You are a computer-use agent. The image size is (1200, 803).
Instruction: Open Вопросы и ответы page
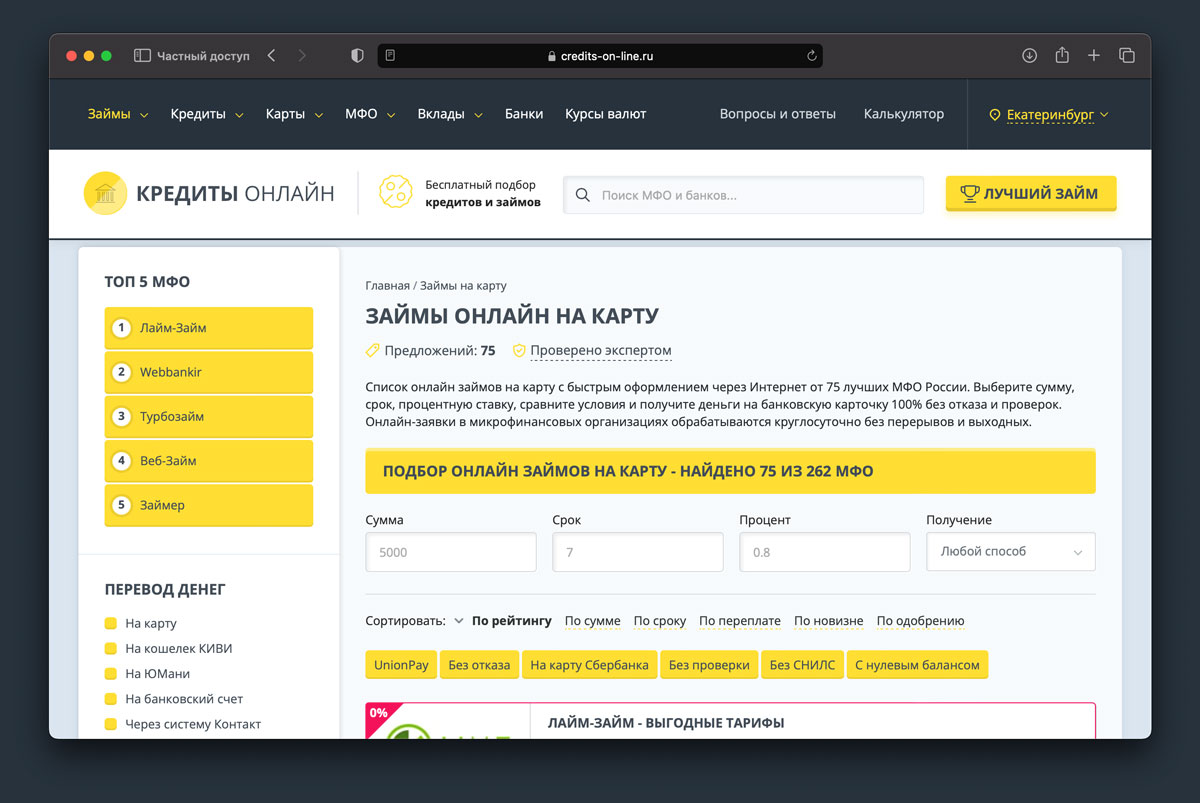778,114
